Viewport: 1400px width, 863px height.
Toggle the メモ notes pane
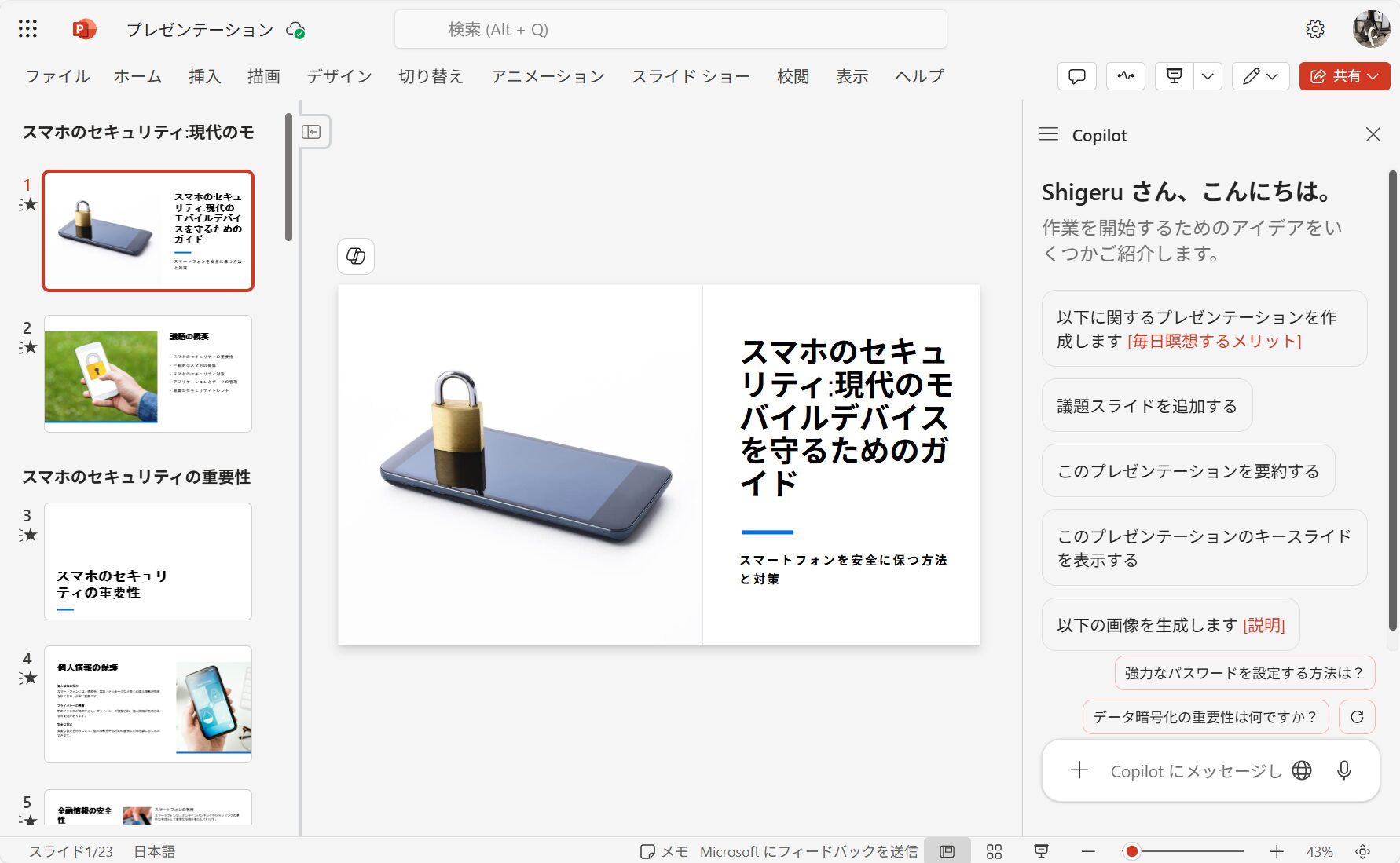click(664, 850)
